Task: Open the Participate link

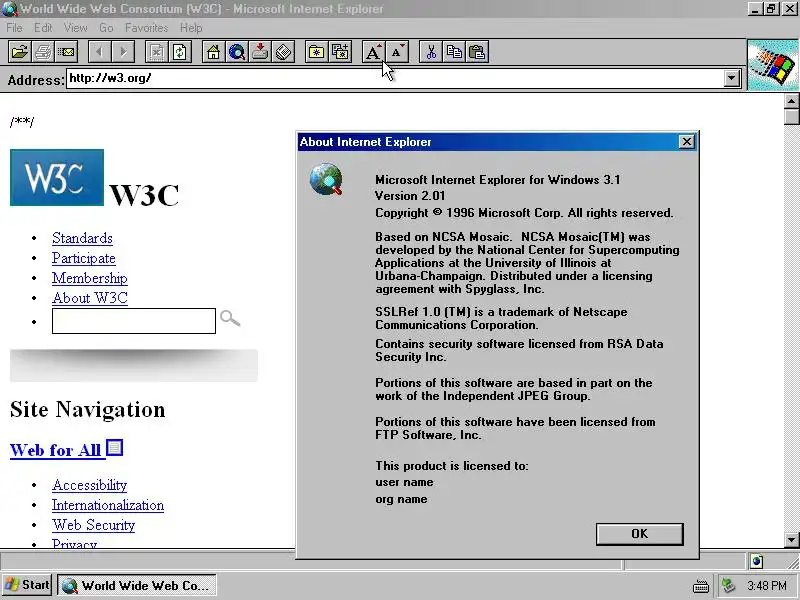Action: pos(84,258)
